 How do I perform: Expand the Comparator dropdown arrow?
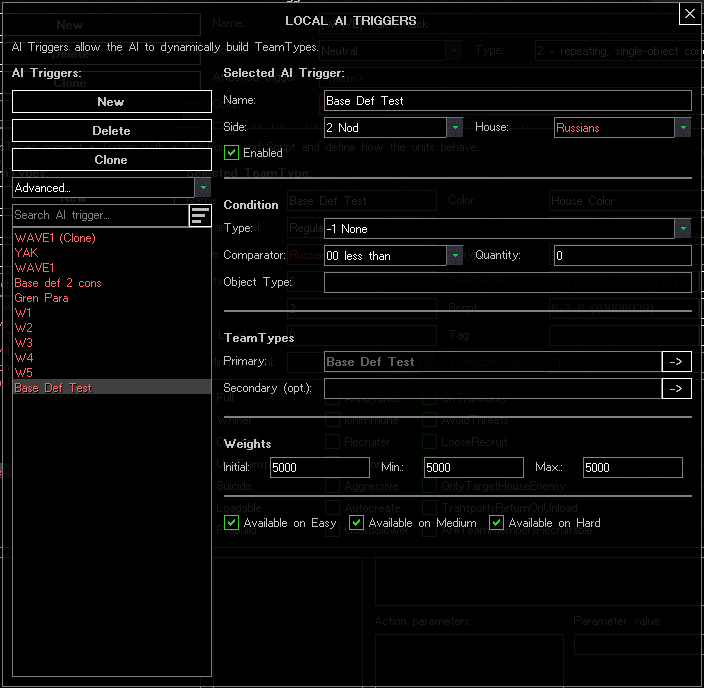pyautogui.click(x=455, y=256)
